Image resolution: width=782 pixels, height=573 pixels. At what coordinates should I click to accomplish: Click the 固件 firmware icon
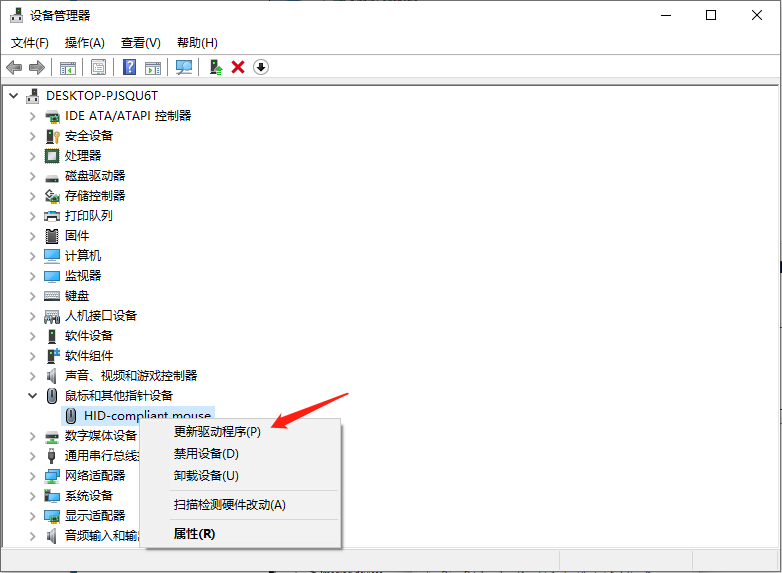pos(52,236)
